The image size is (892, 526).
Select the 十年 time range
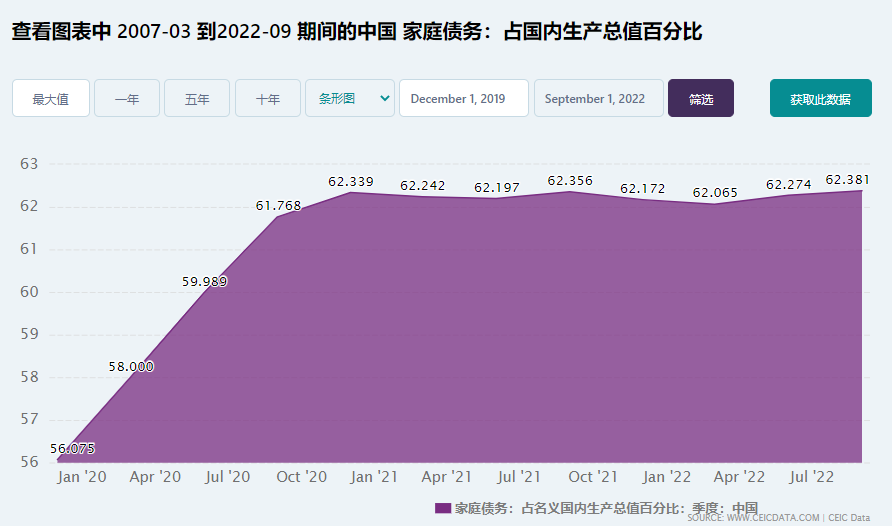pyautogui.click(x=268, y=99)
